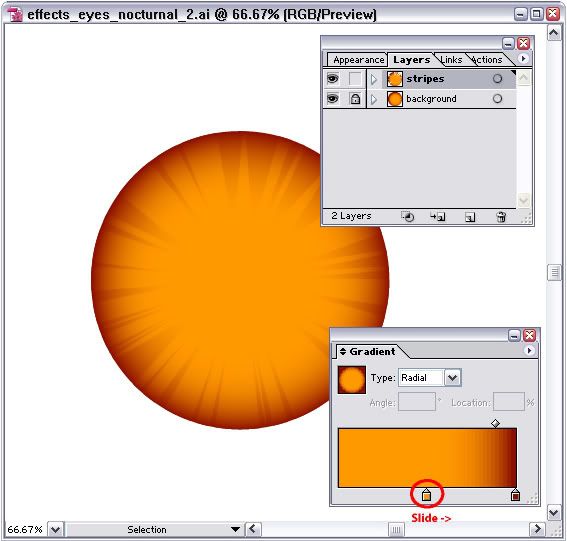Open the gradient Type dropdown
The height and width of the screenshot is (541, 567).
tap(452, 378)
